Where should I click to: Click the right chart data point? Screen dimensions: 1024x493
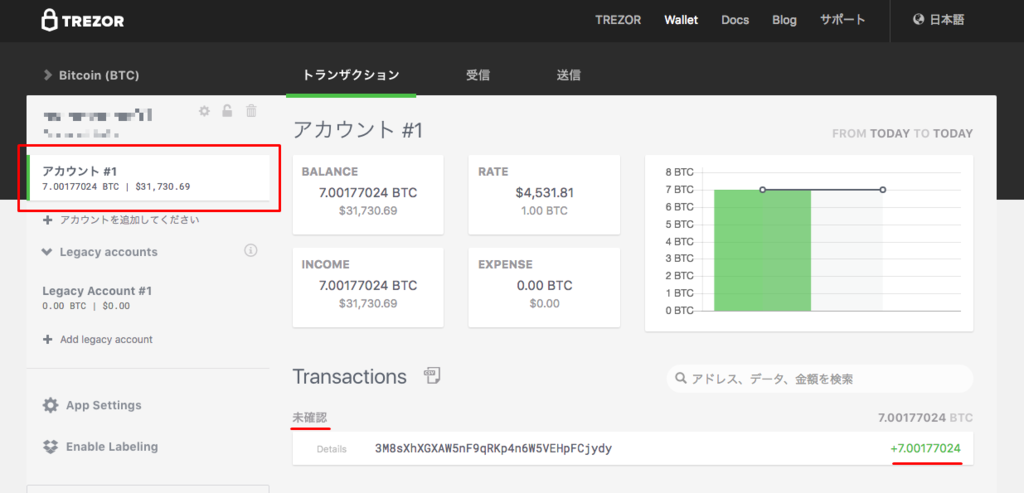882,190
